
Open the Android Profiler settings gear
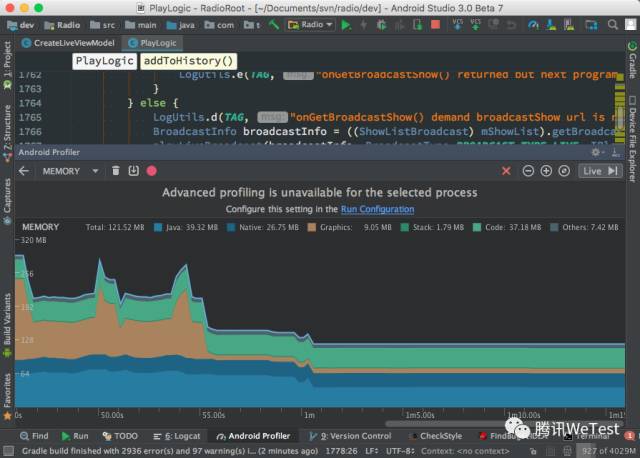click(597, 152)
